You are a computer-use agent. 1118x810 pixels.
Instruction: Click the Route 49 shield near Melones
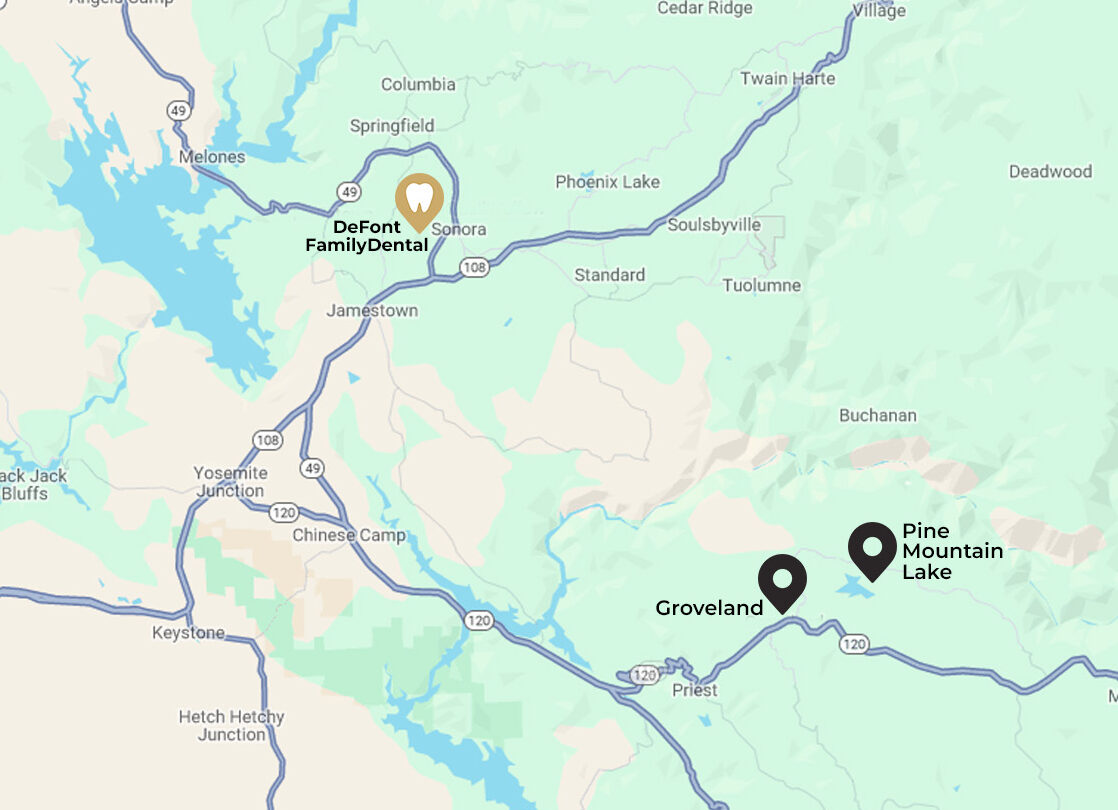click(178, 111)
